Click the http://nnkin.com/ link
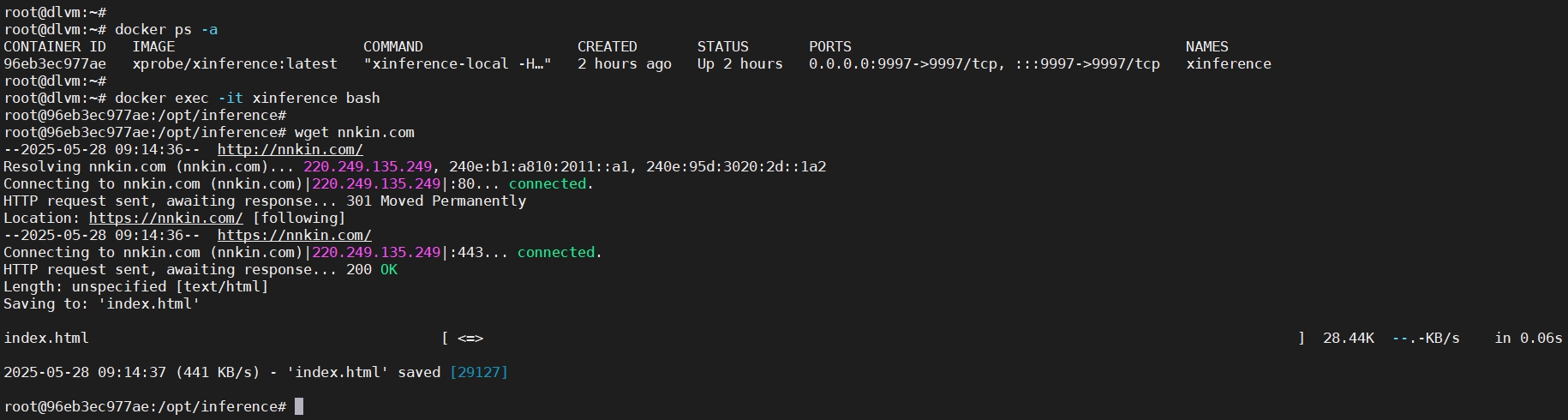Screen dimensions: 1568x420 tap(290, 149)
